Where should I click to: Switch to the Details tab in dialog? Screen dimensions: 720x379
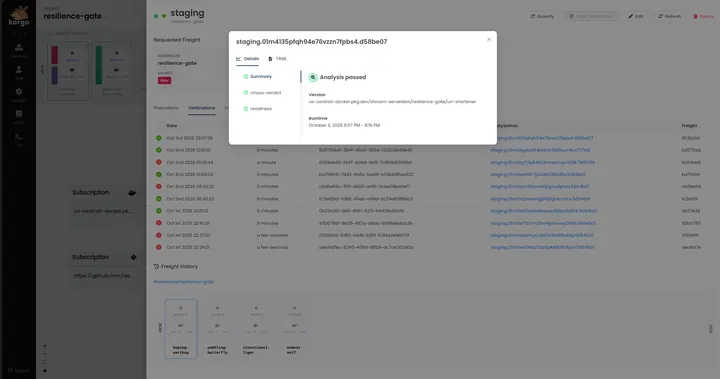(248, 59)
